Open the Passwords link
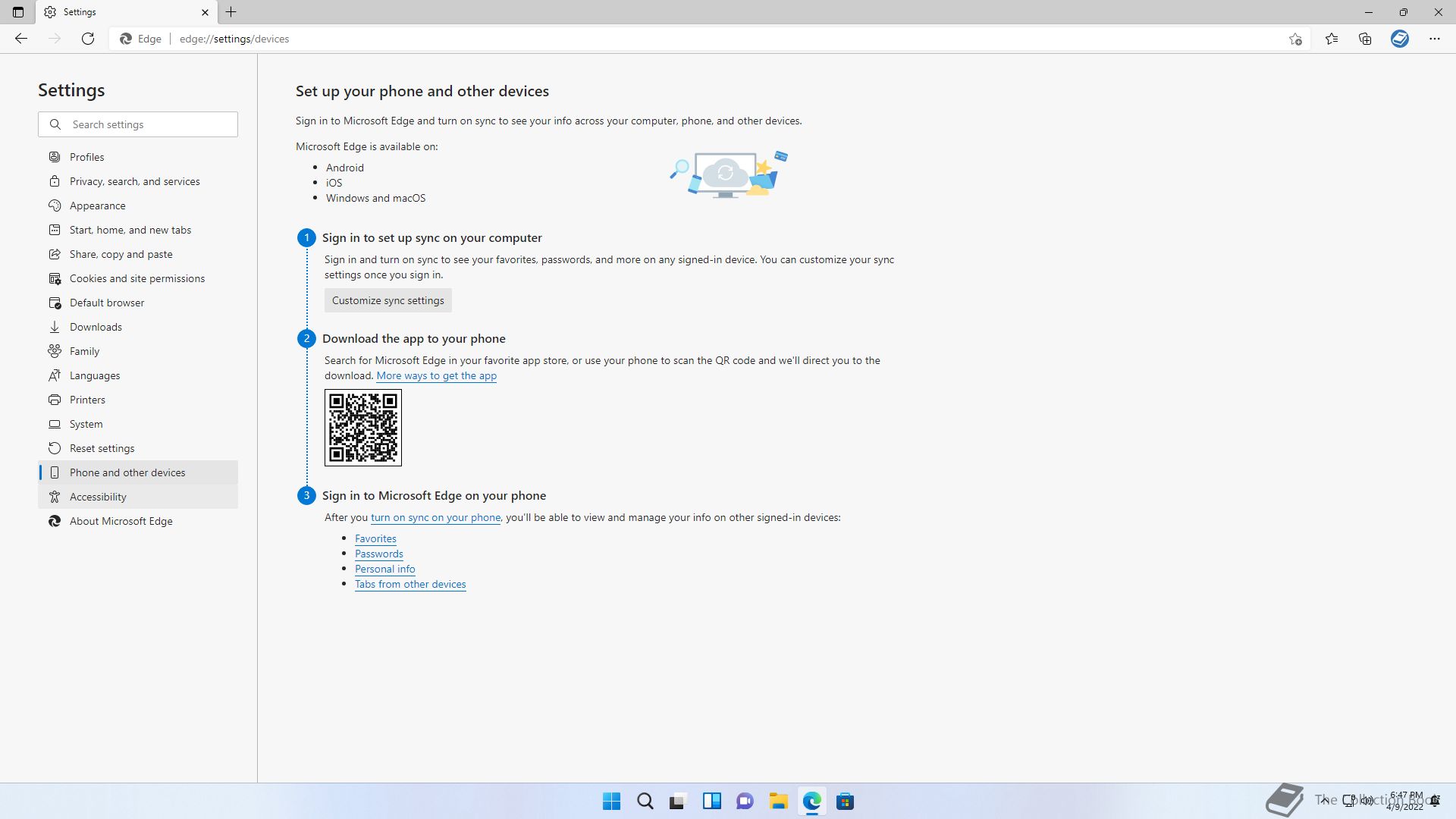This screenshot has height=819, width=1456. point(378,554)
